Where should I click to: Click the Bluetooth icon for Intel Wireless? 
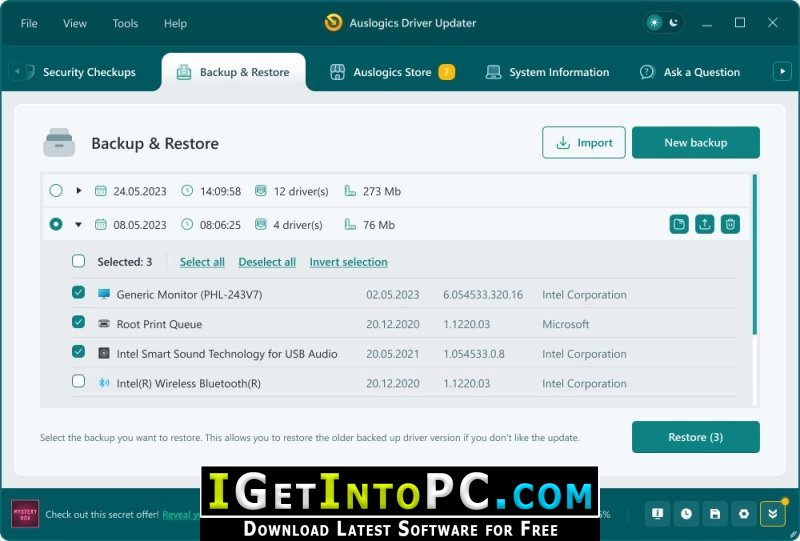(104, 383)
